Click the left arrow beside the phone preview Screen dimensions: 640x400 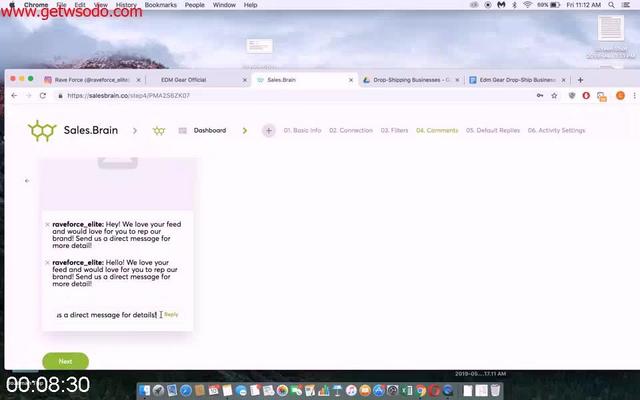(x=27, y=180)
